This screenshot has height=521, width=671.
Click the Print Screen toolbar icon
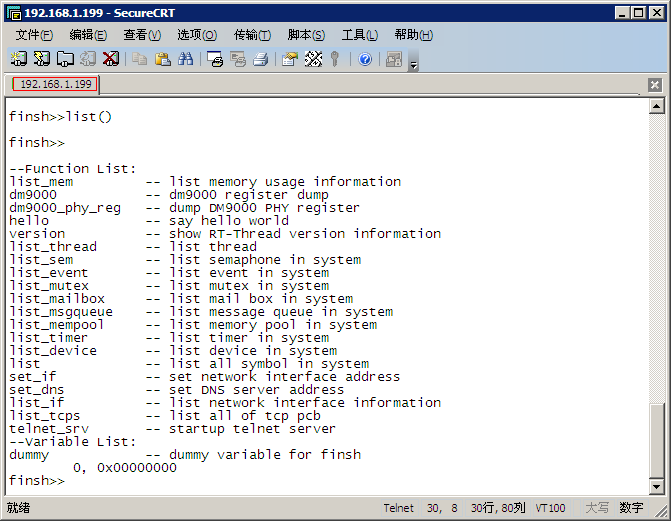215,59
